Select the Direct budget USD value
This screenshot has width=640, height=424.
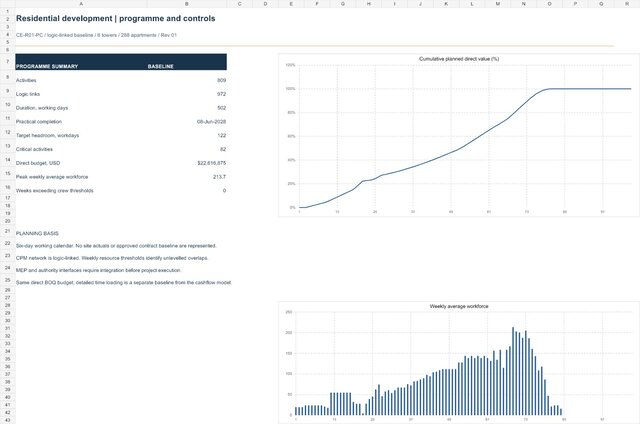[211, 163]
